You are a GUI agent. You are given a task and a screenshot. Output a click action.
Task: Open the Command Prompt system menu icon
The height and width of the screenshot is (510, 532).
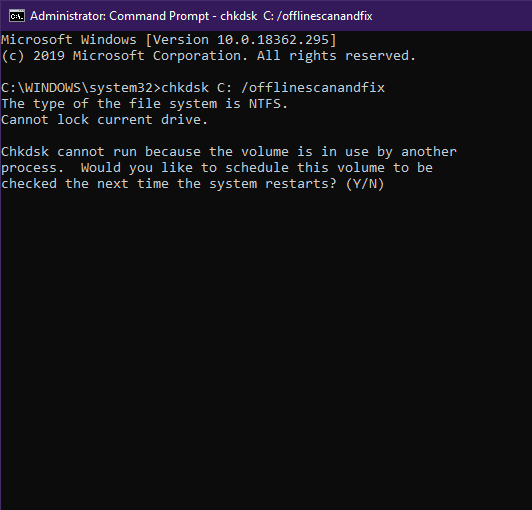point(17,16)
